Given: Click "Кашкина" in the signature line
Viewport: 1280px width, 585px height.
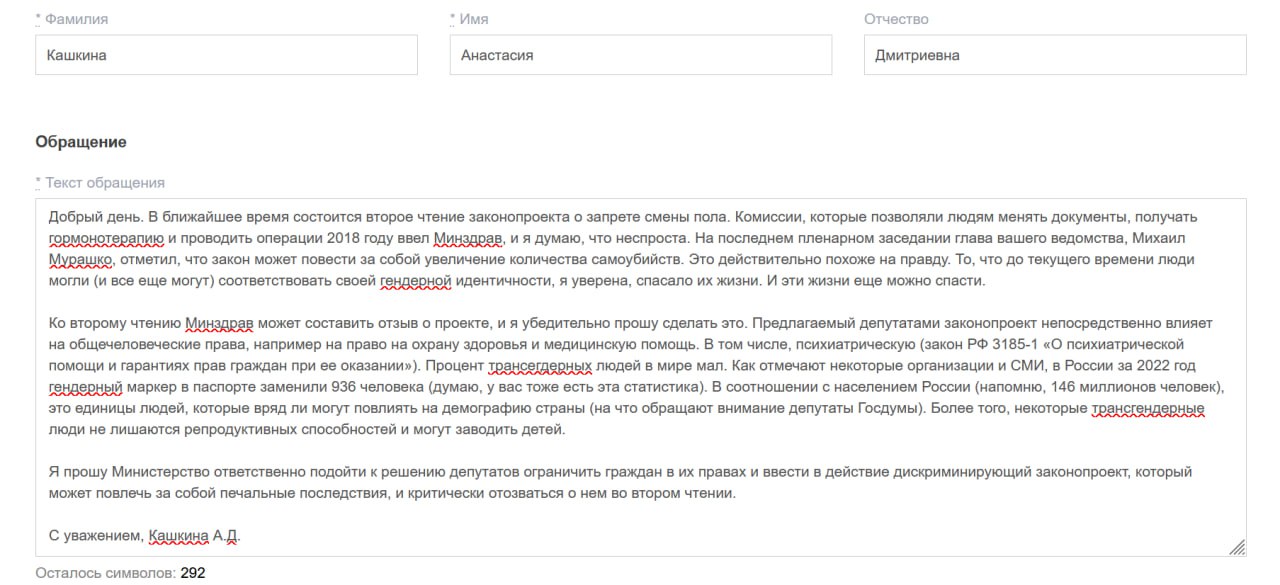Looking at the screenshot, I should (x=178, y=537).
